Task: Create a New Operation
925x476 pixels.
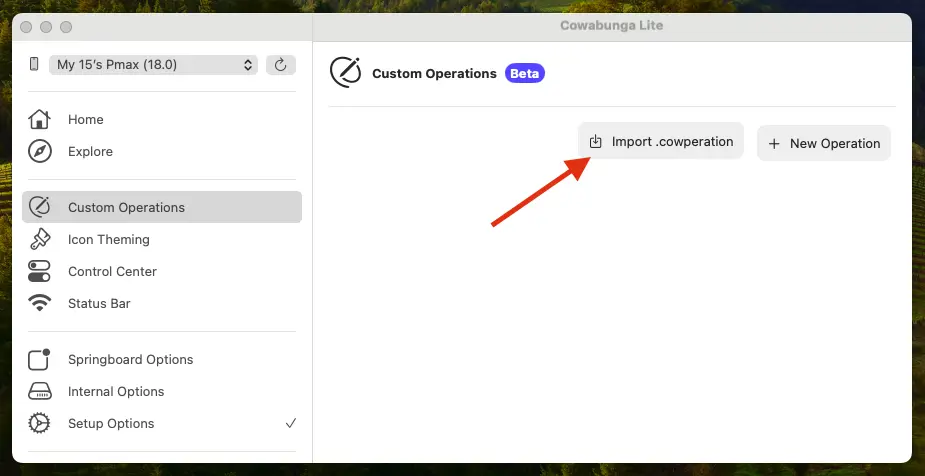Action: (824, 143)
